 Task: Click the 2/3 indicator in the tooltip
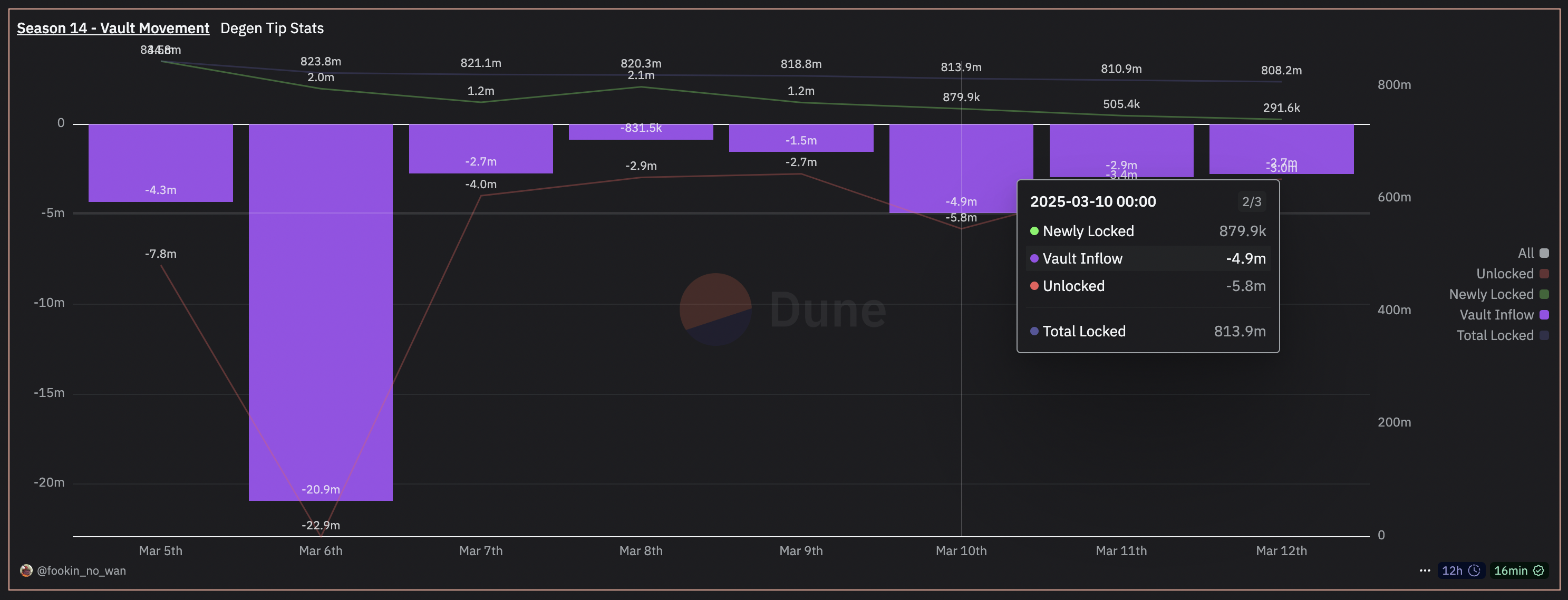point(1252,201)
